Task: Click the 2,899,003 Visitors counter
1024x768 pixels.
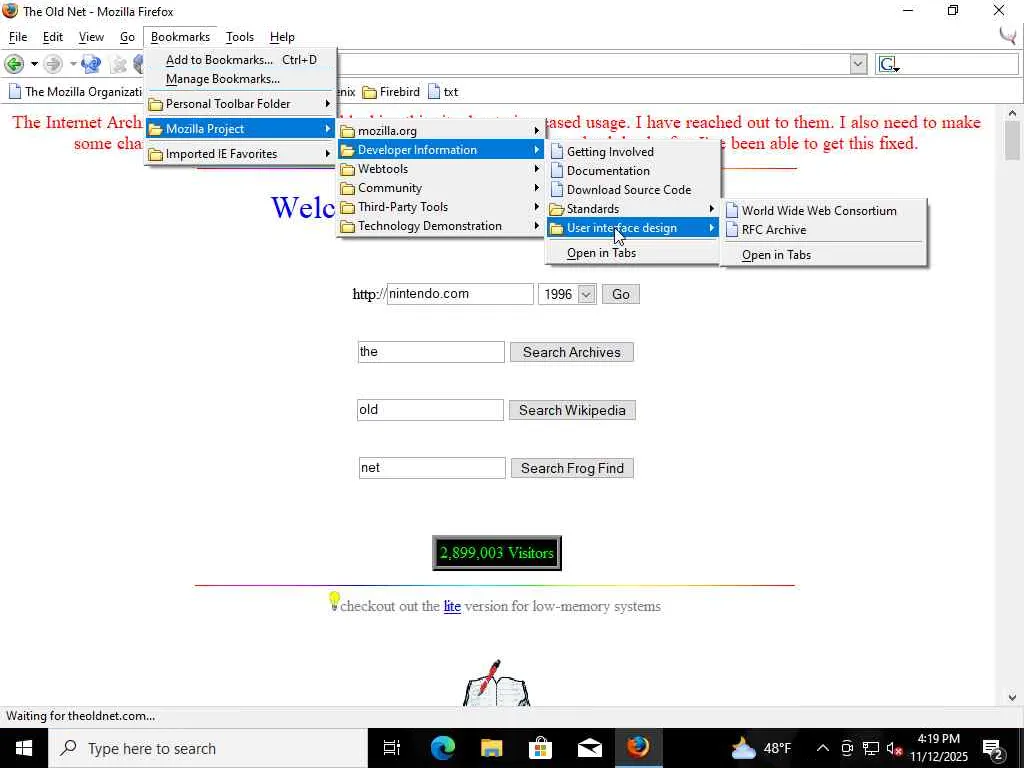Action: (497, 552)
